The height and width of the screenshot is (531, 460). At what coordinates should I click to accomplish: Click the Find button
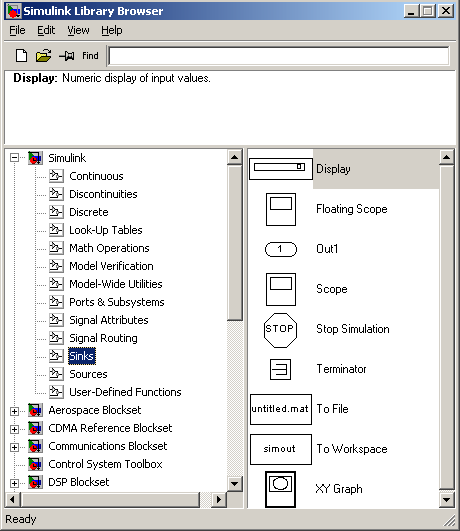point(90,56)
